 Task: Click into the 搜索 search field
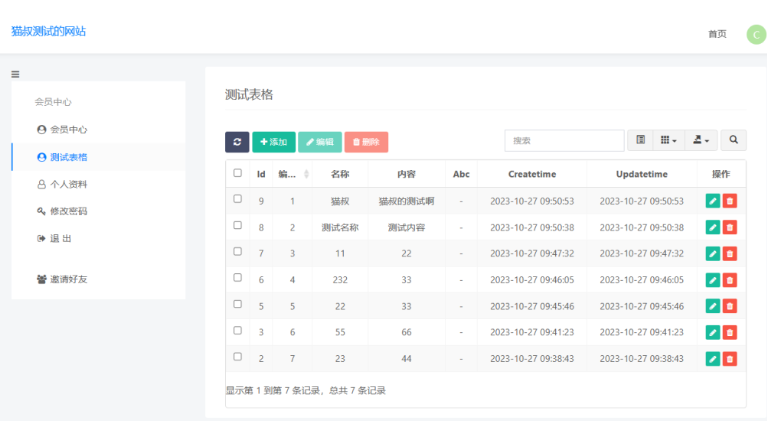pos(564,140)
